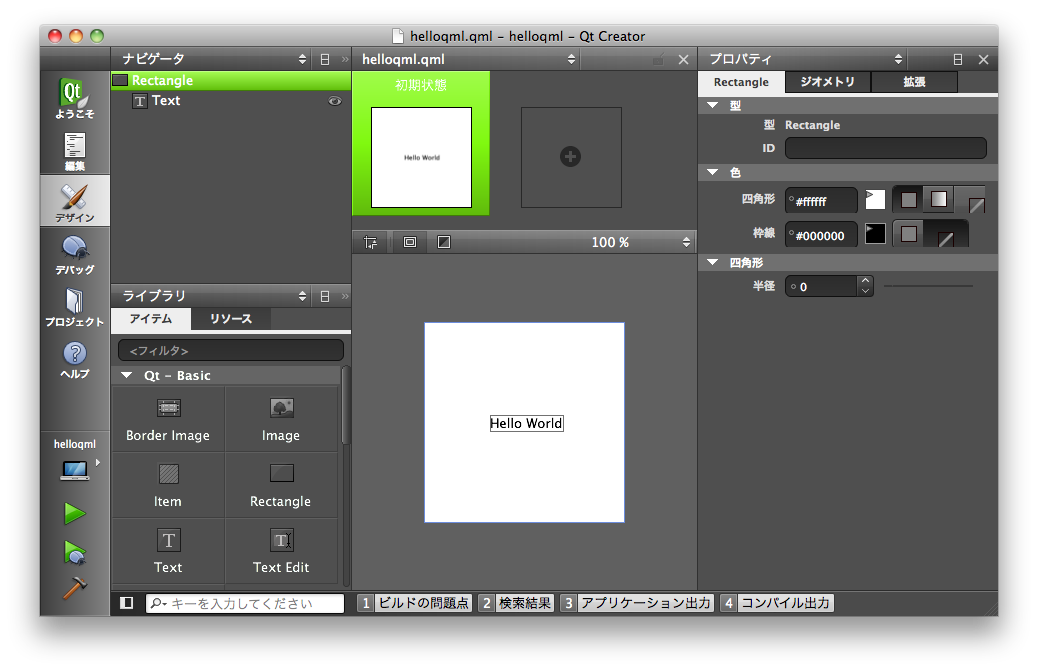
Task: Open デバッグ (Debug) mode in sidebar
Action: click(75, 254)
